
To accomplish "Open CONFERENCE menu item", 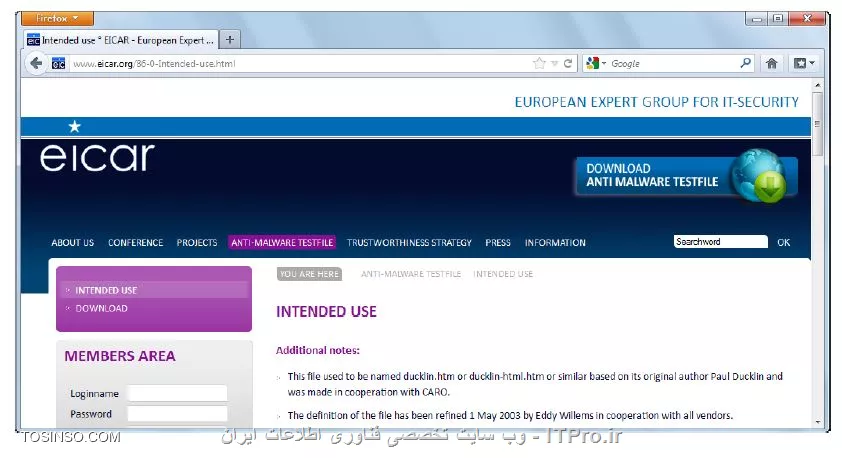I will point(135,243).
